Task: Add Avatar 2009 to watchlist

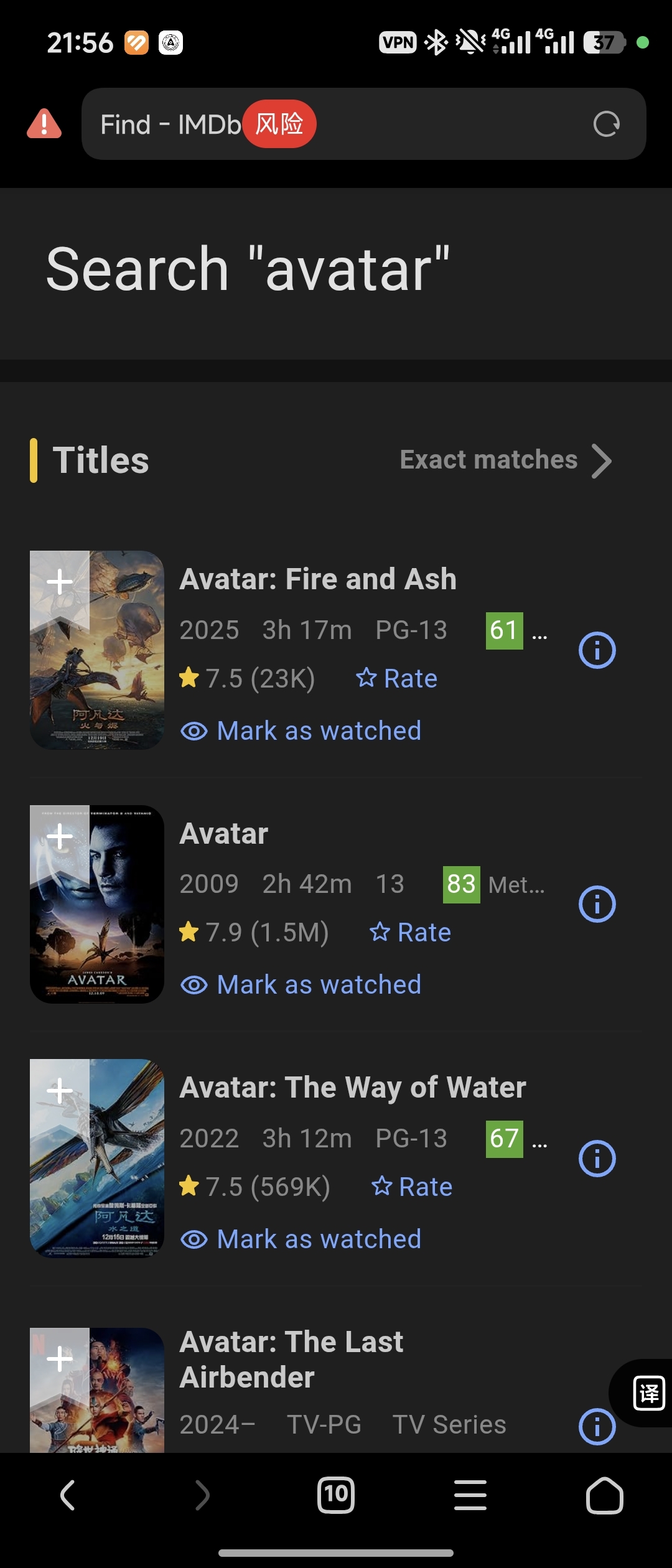Action: tap(60, 836)
